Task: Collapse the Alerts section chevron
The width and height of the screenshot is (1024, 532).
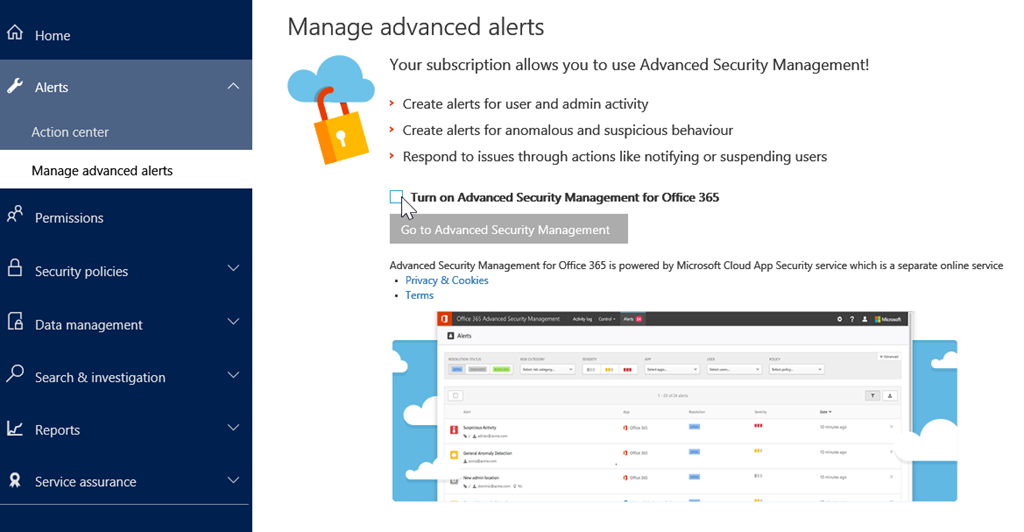Action: point(233,87)
